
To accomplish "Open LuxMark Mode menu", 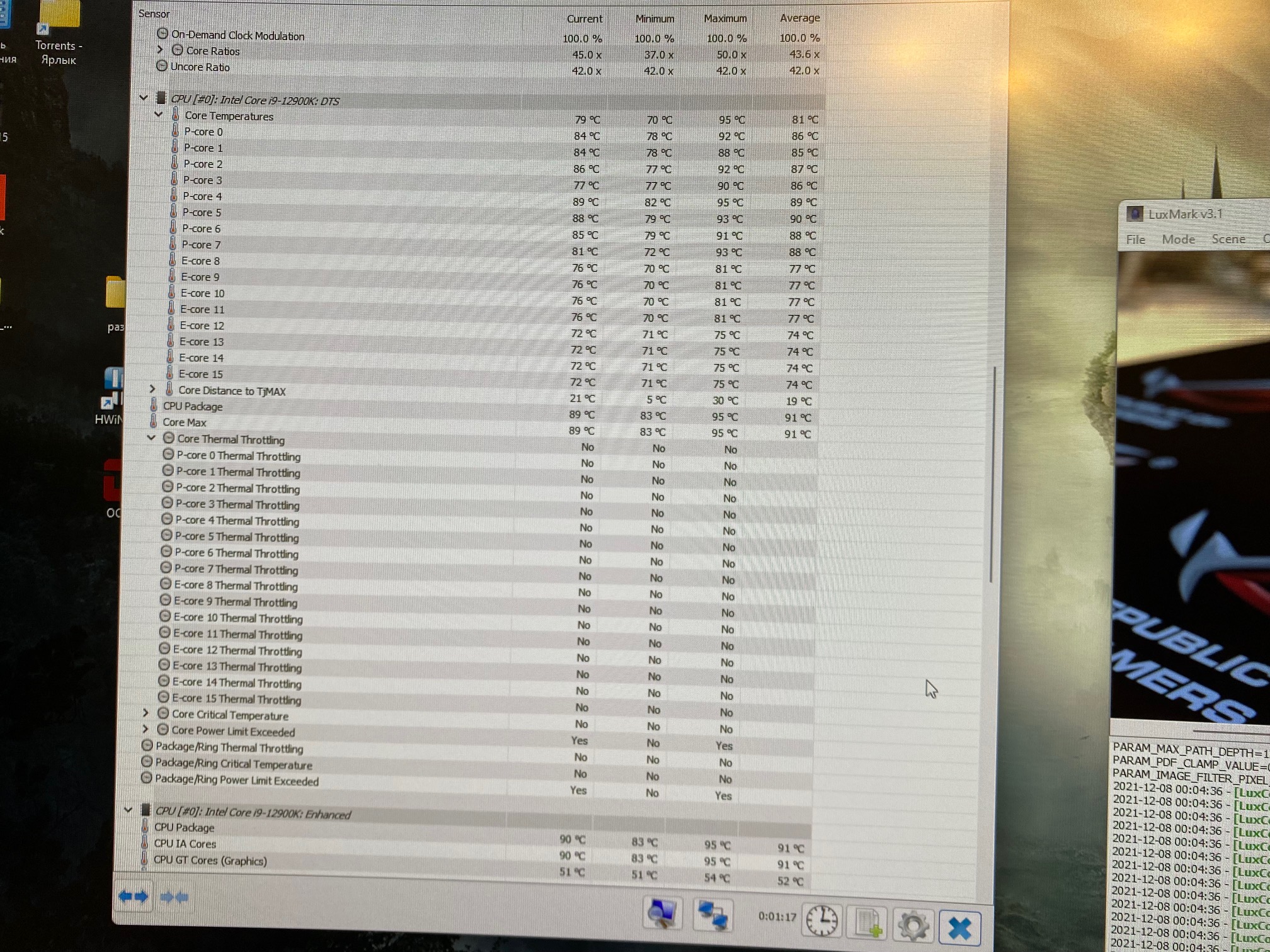I will [1177, 239].
